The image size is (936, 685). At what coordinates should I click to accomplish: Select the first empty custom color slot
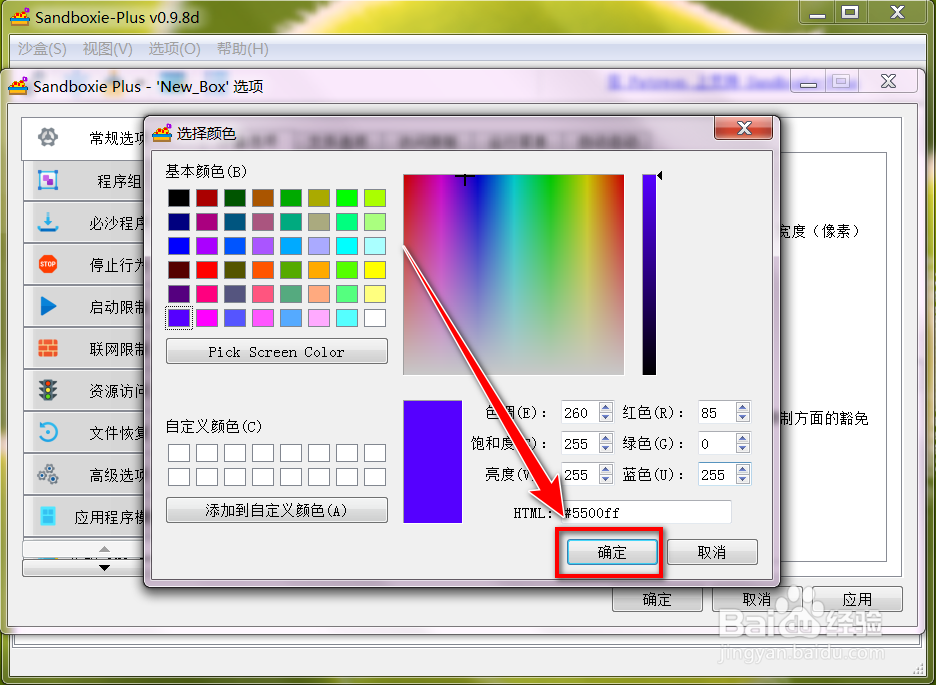178,453
